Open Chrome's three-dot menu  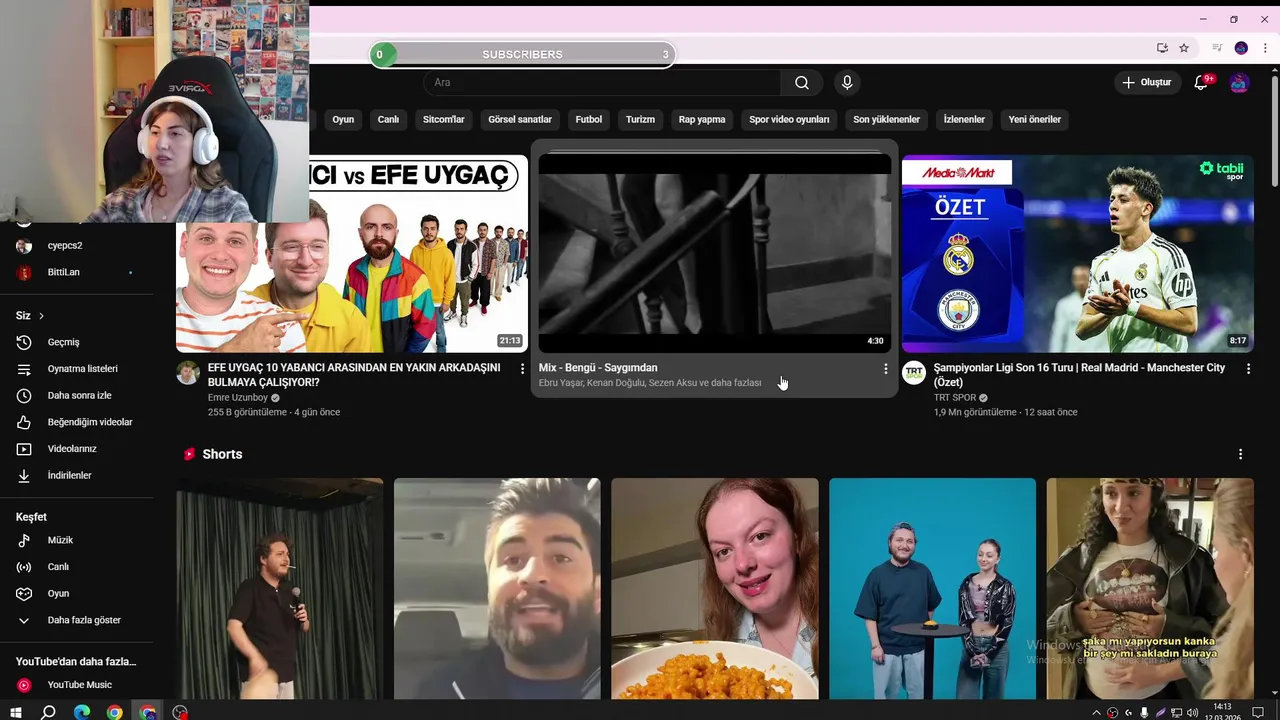pyautogui.click(x=1265, y=48)
